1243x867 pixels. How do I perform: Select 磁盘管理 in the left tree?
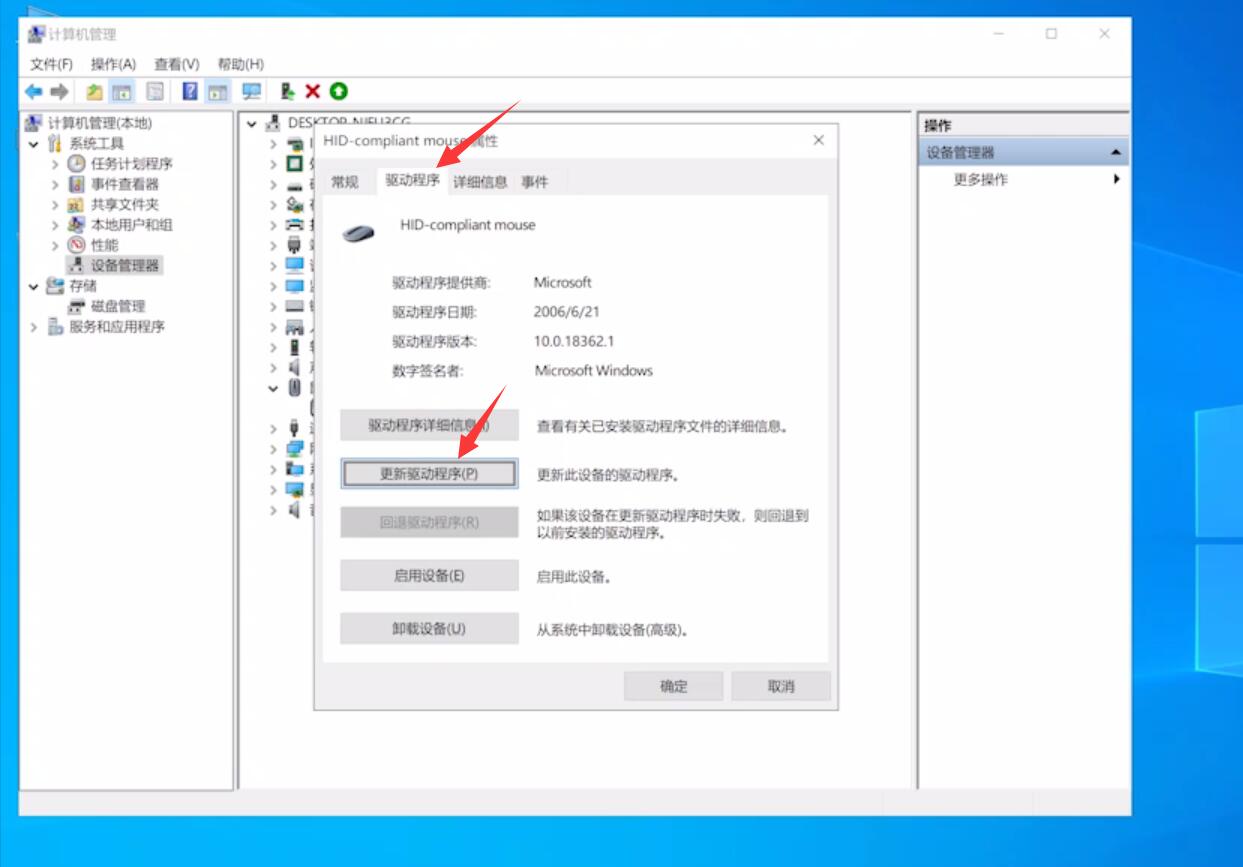point(117,306)
